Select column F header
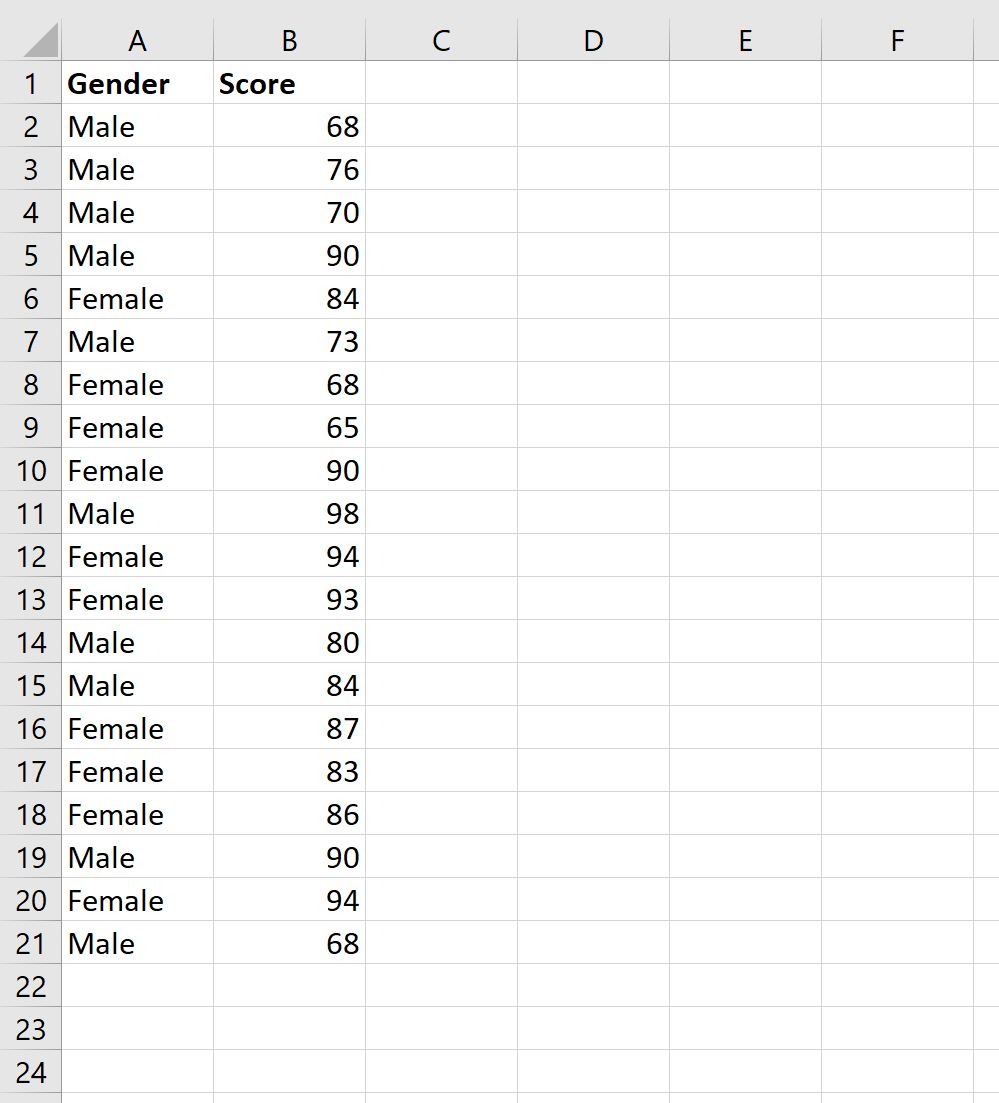The width and height of the screenshot is (999, 1103). [896, 41]
